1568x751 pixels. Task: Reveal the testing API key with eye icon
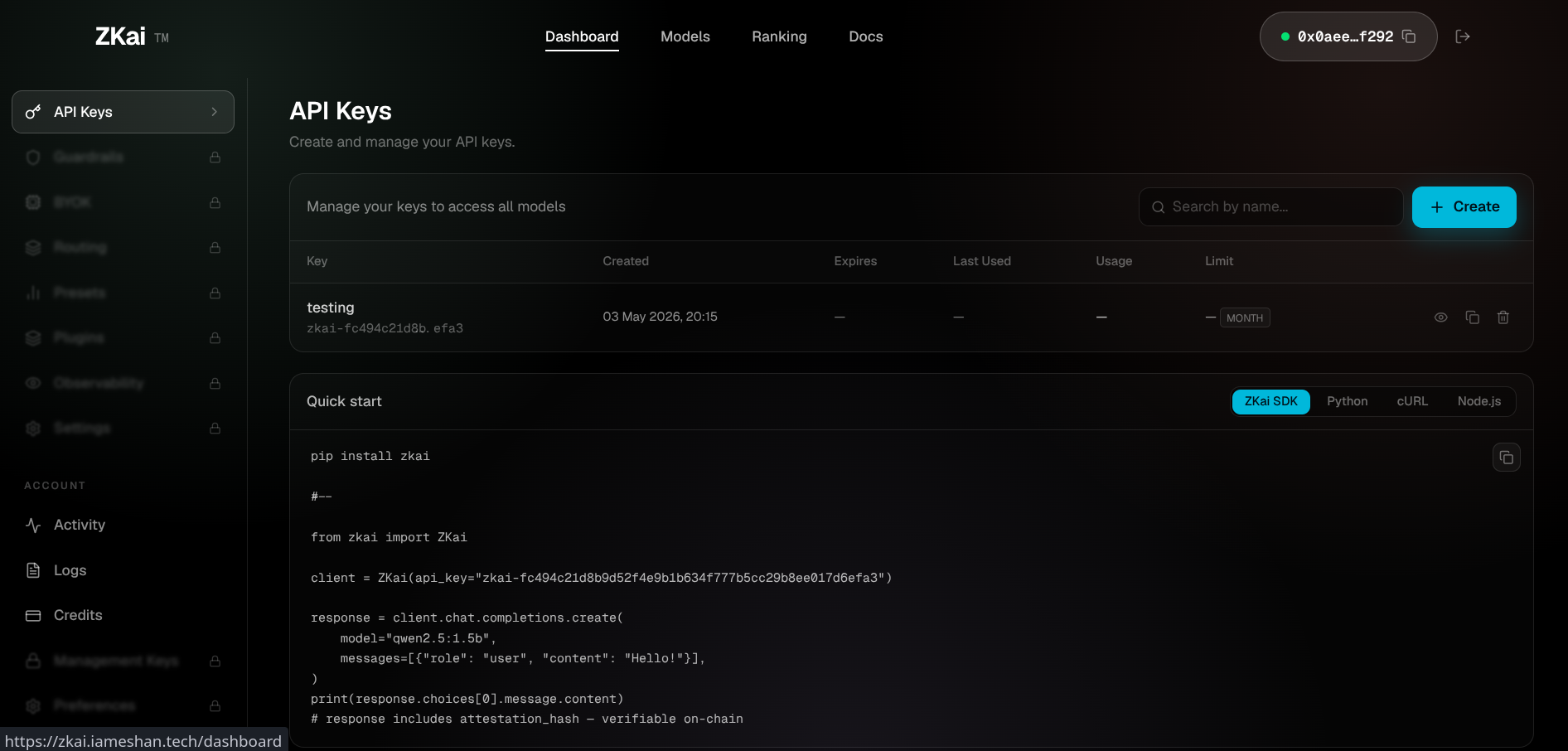1441,317
